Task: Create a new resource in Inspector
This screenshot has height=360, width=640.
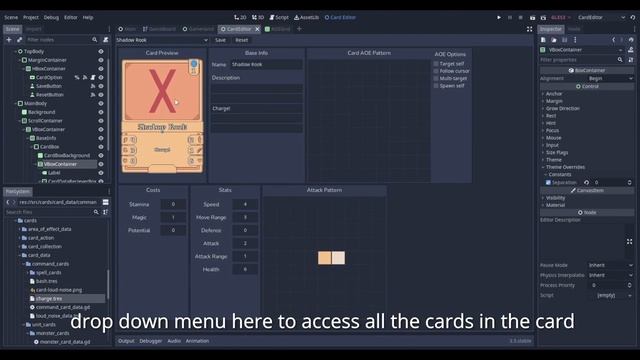Action: coord(543,40)
